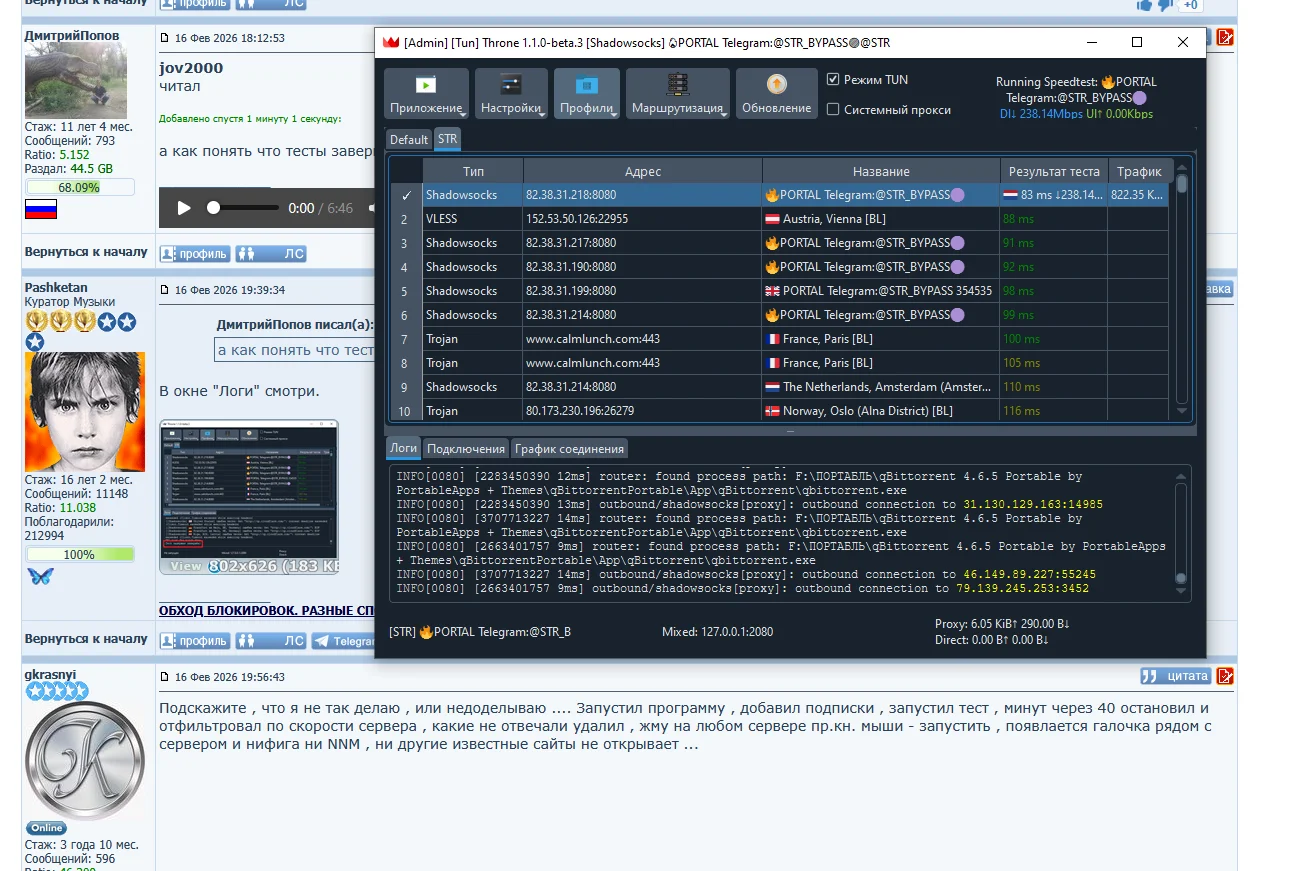The width and height of the screenshot is (1293, 871).
Task: Open the Маршрутизация dropdown menu
Action: tap(678, 94)
